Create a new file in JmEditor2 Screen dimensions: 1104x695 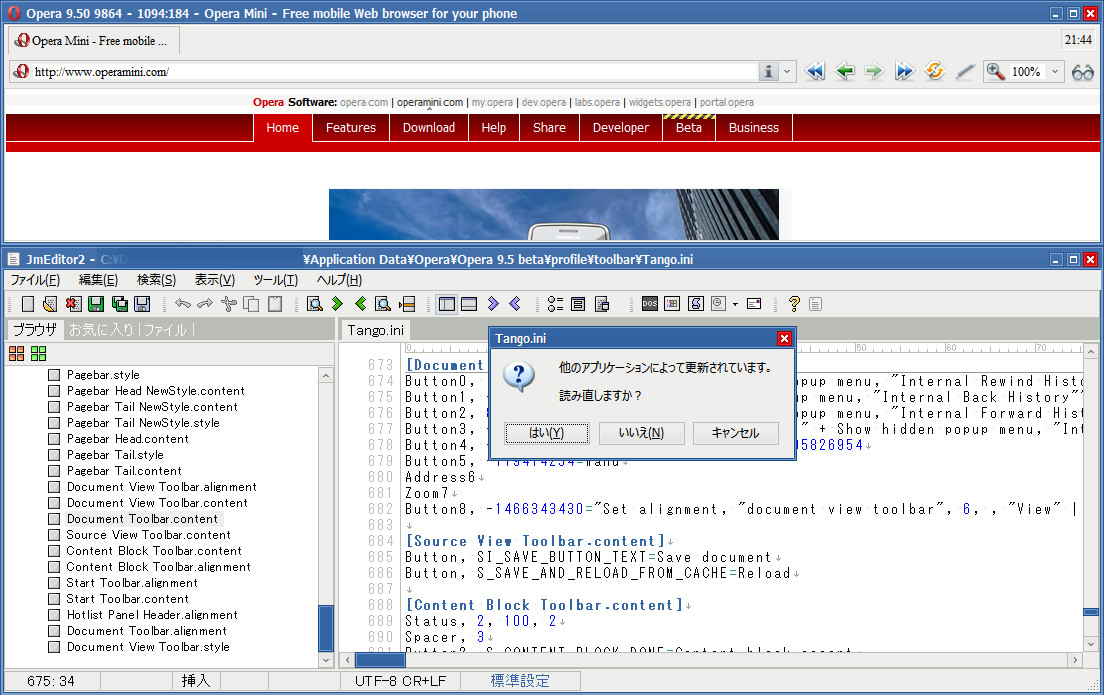click(27, 303)
